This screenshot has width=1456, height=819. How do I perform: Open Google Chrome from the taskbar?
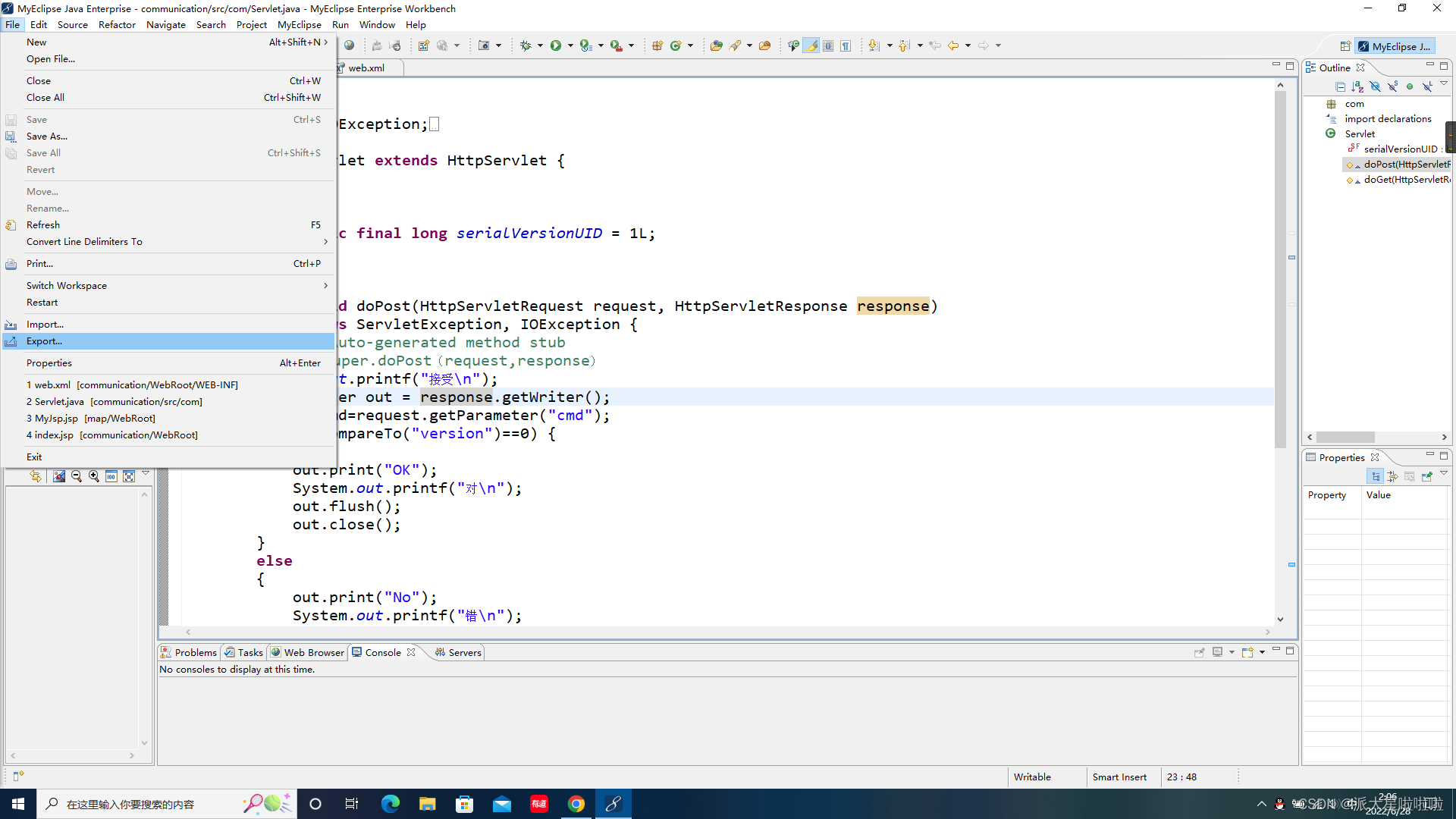point(576,804)
